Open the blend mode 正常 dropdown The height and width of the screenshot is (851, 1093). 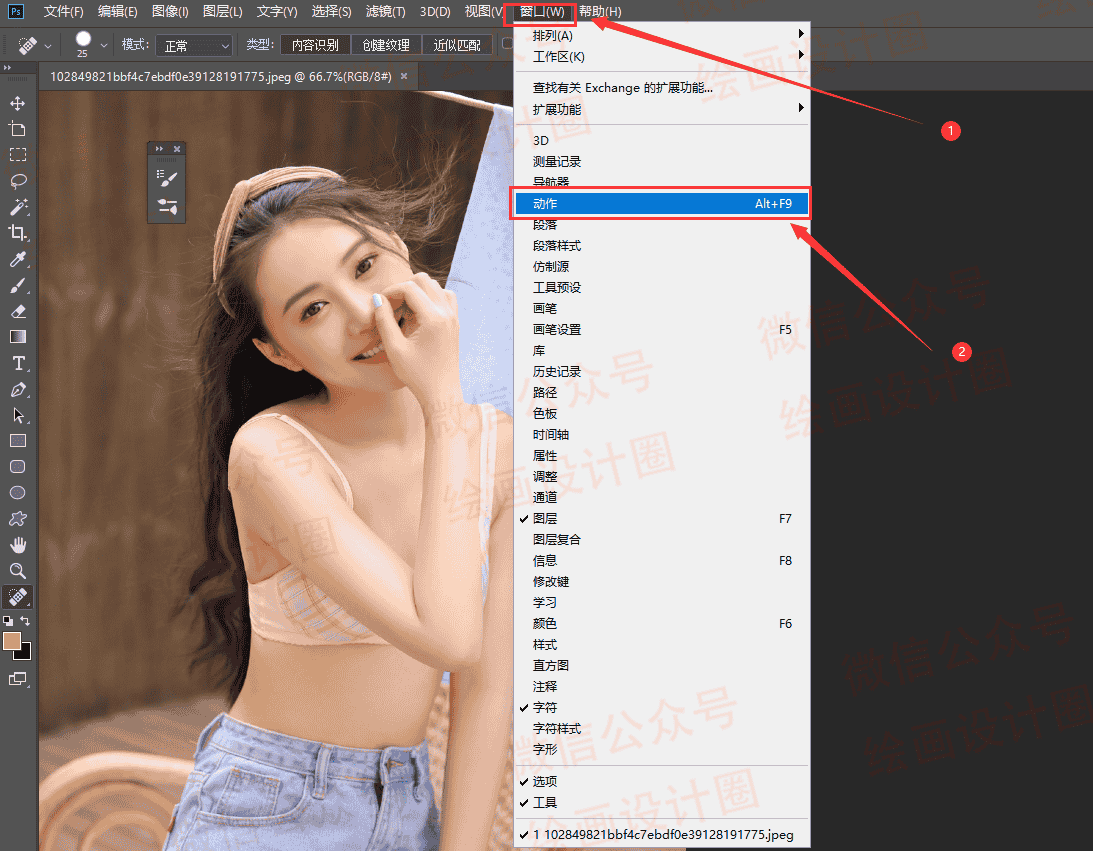[x=193, y=45]
